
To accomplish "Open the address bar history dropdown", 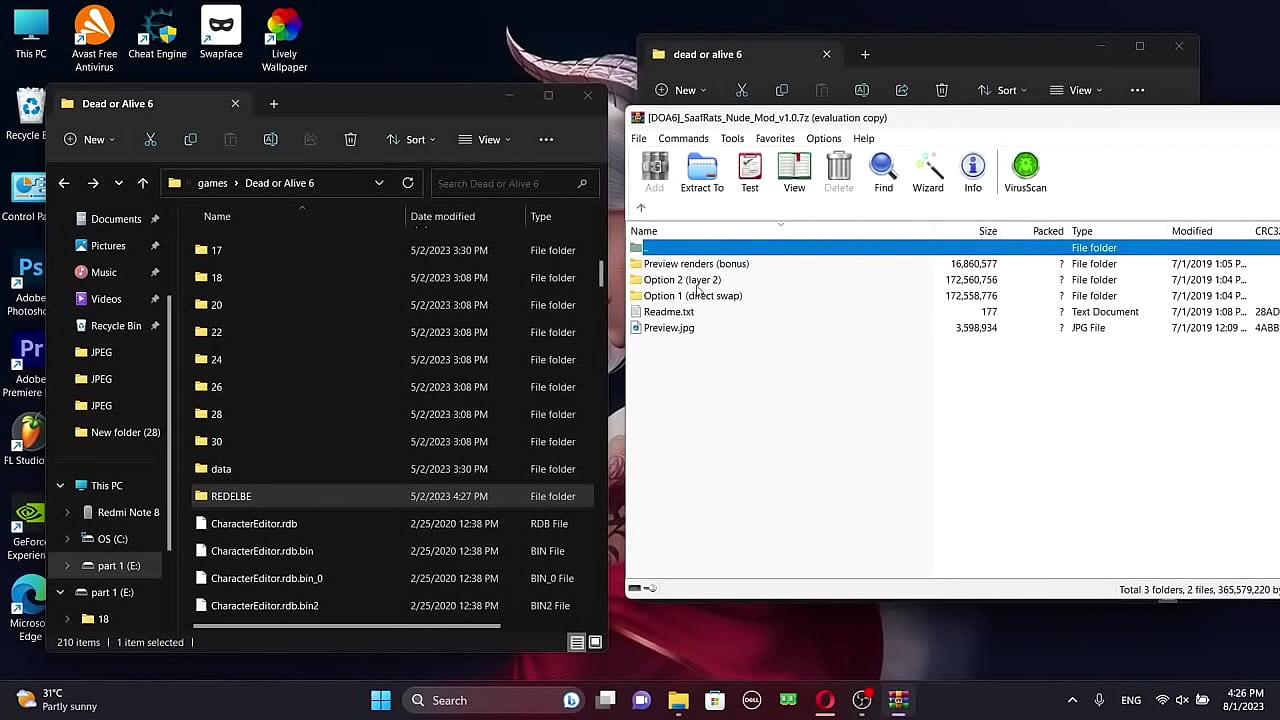I will point(379,183).
